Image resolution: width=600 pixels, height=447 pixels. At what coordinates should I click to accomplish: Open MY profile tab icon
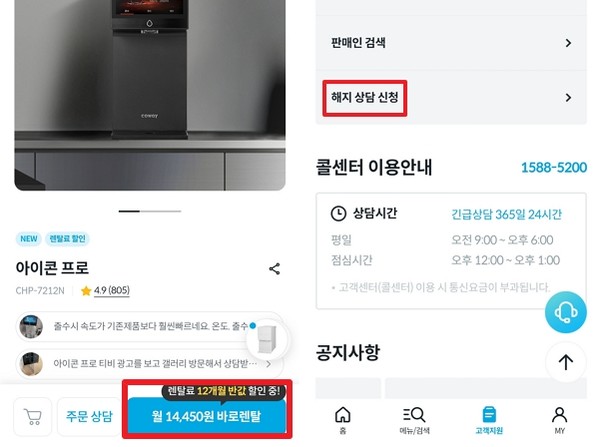tap(559, 420)
